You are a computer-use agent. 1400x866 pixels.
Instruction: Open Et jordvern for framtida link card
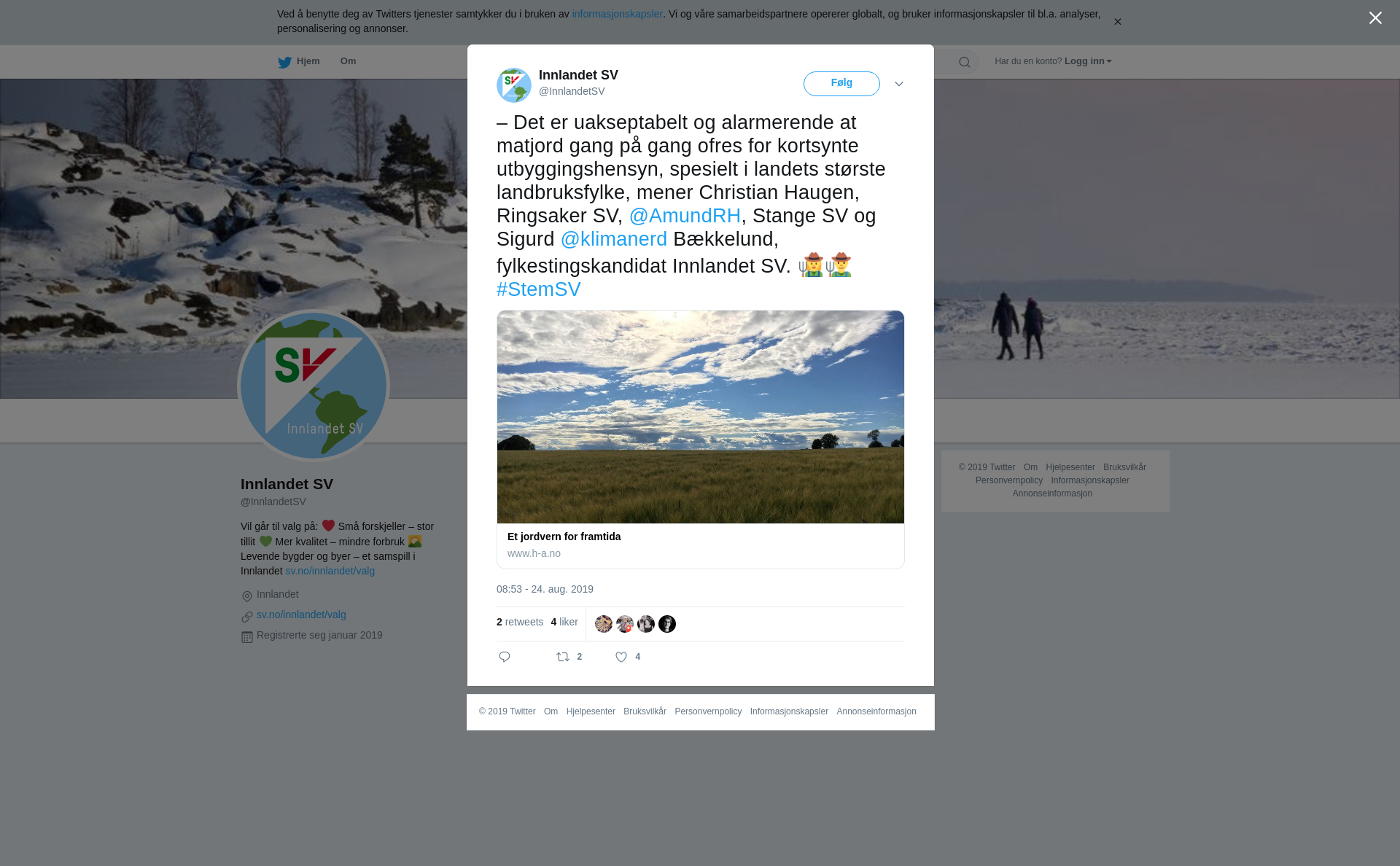(x=701, y=440)
